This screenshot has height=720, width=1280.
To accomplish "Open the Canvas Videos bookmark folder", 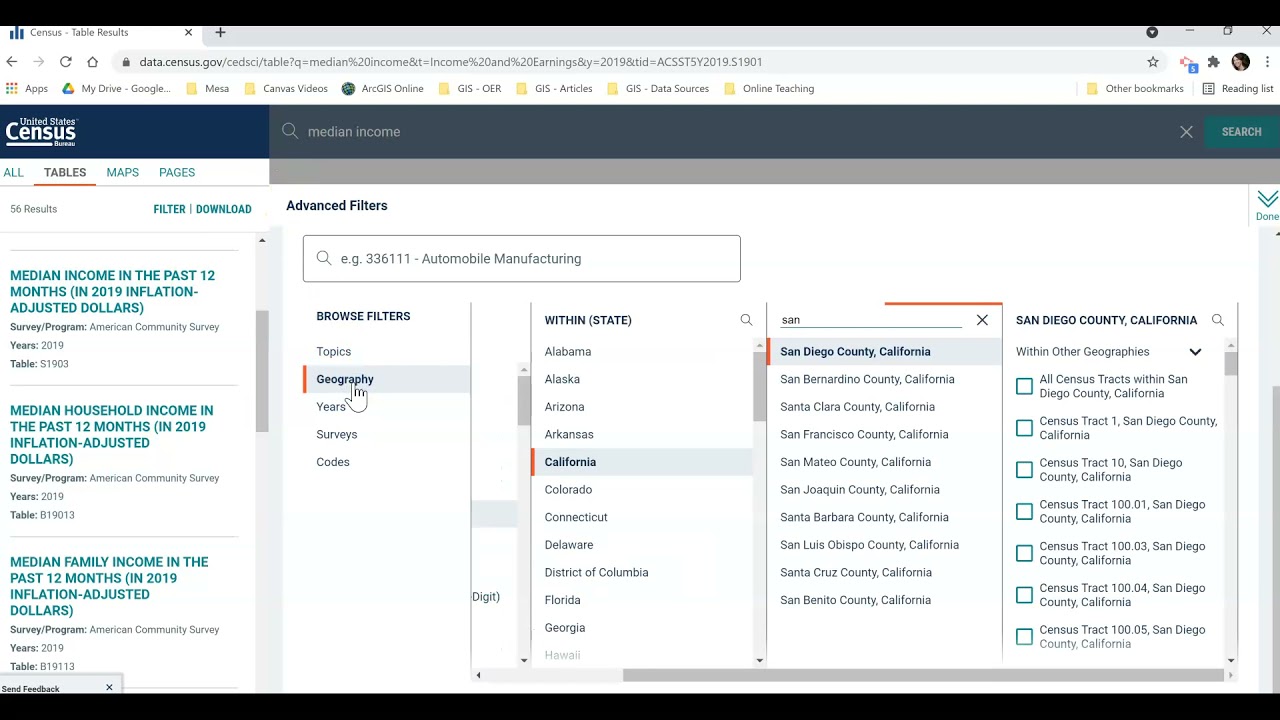I will [x=286, y=88].
